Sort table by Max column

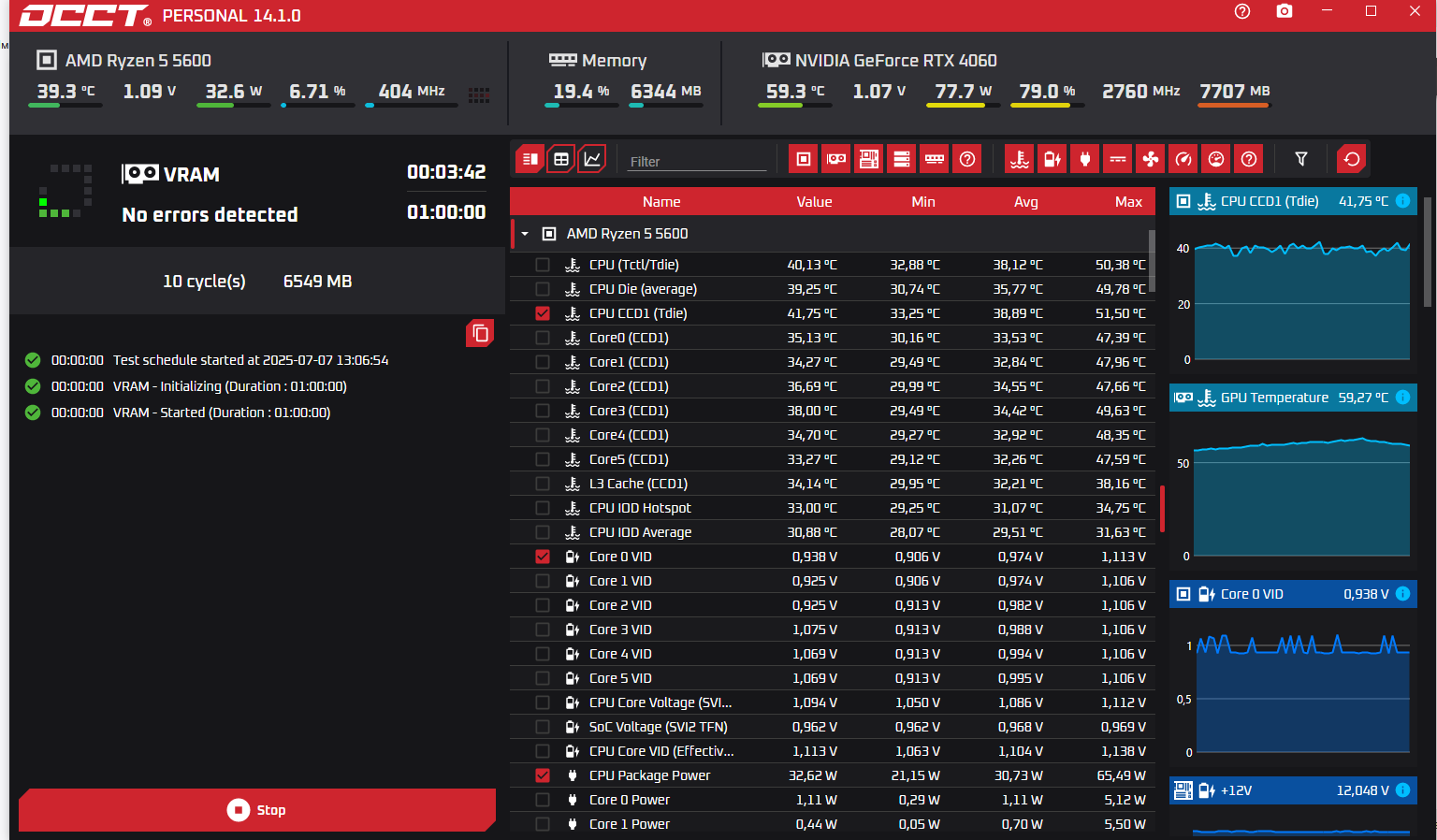point(1128,202)
